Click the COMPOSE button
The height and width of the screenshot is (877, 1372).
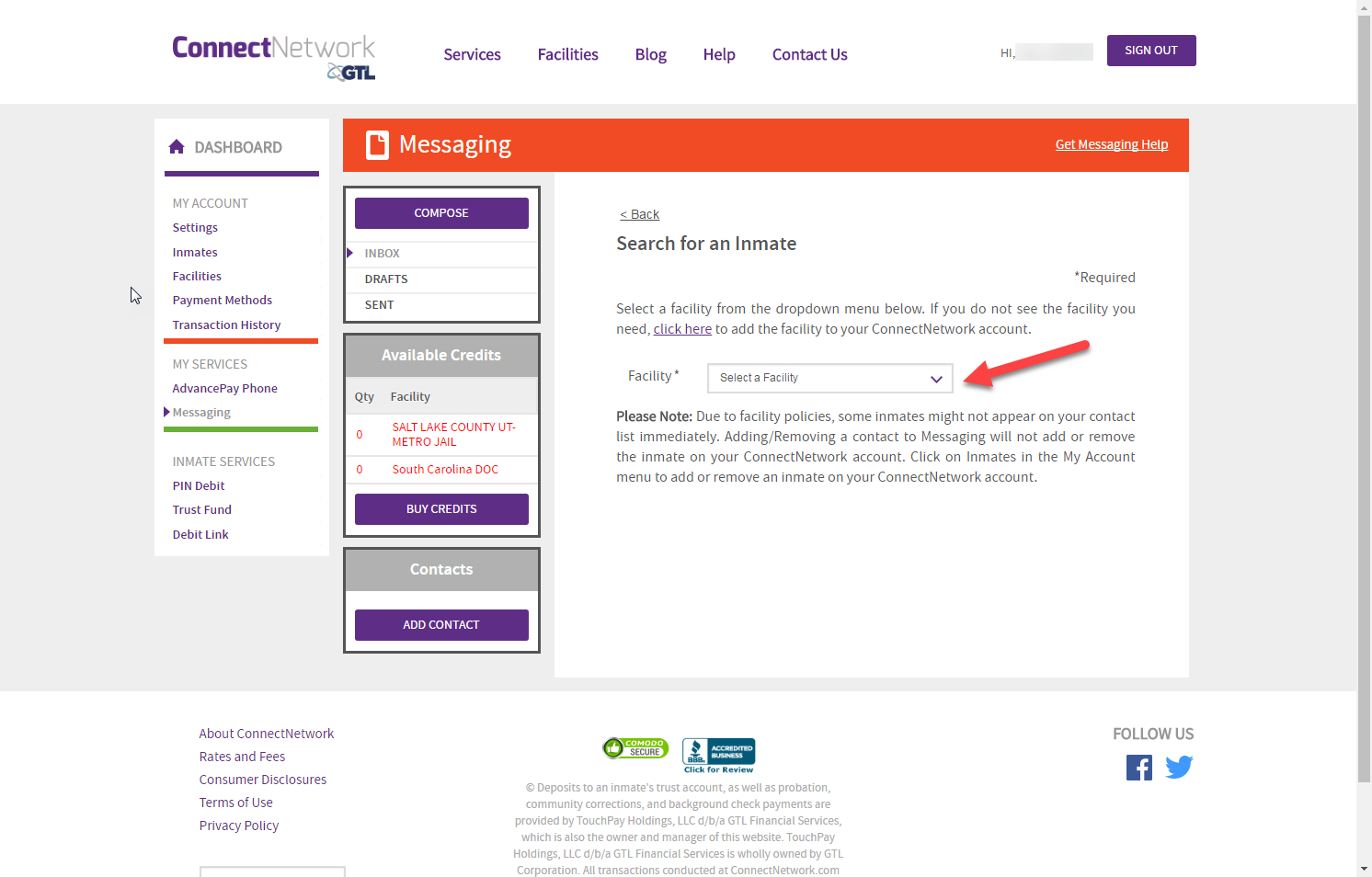pyautogui.click(x=441, y=213)
